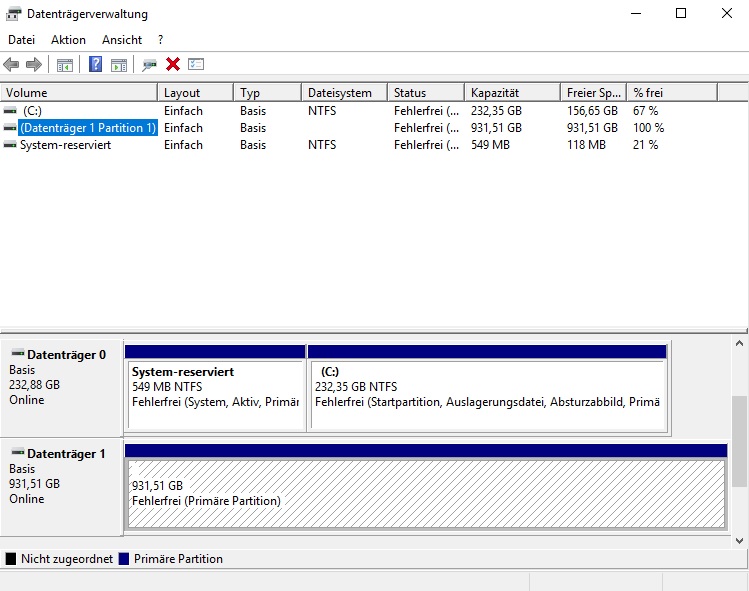Open the Datei menu
Viewport: 749px width, 591px height.
21,40
